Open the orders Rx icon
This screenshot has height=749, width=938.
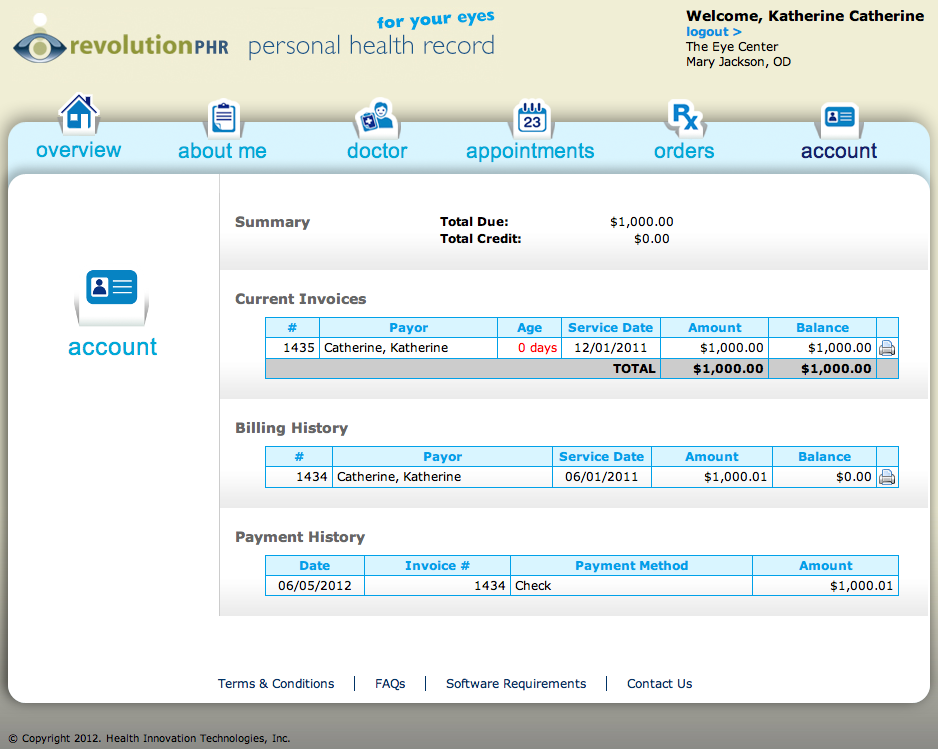(x=684, y=118)
